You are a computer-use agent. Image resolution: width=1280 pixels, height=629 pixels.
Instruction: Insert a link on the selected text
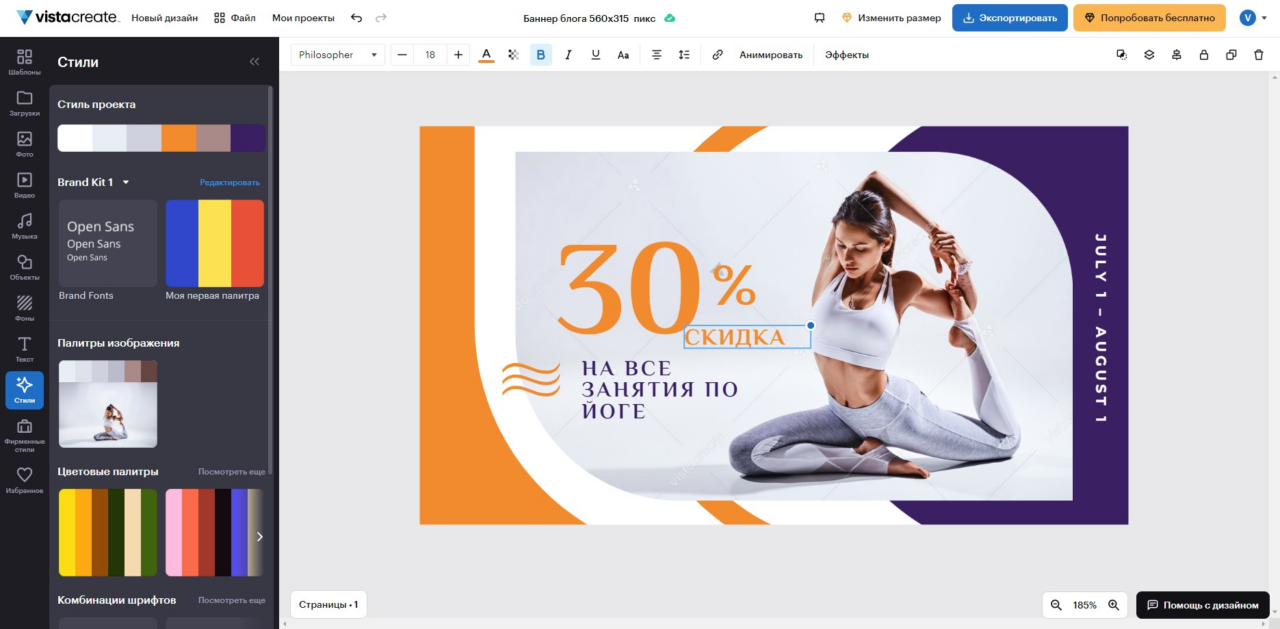(717, 55)
